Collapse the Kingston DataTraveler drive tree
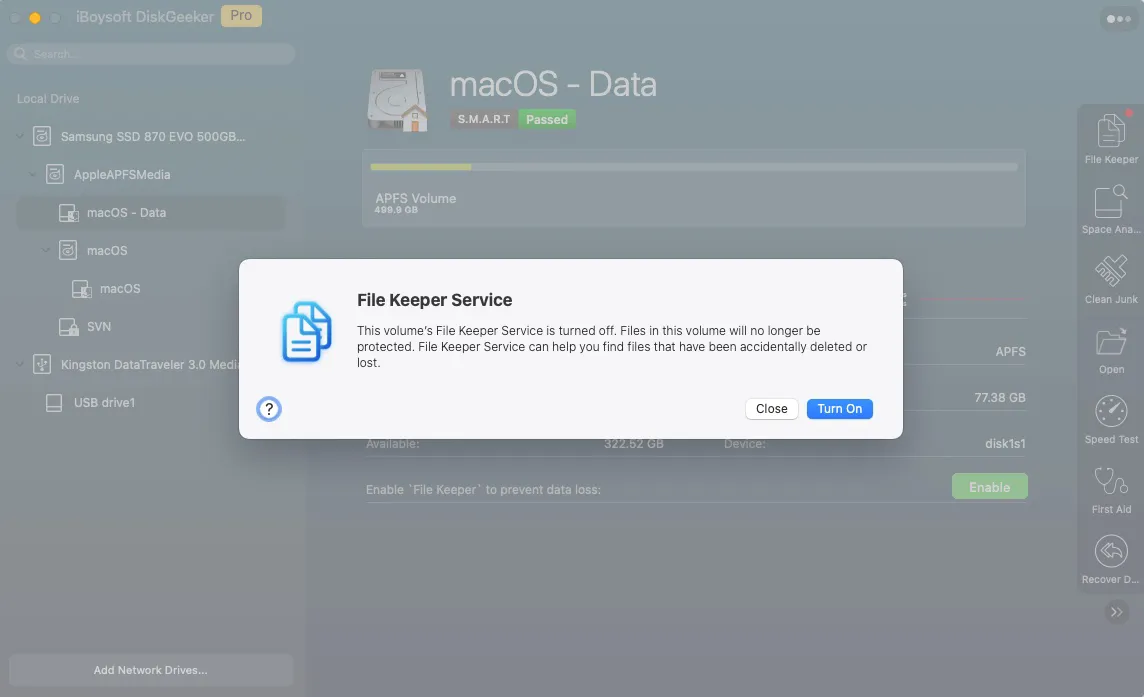Screen dimensions: 1144x697 pos(20,364)
